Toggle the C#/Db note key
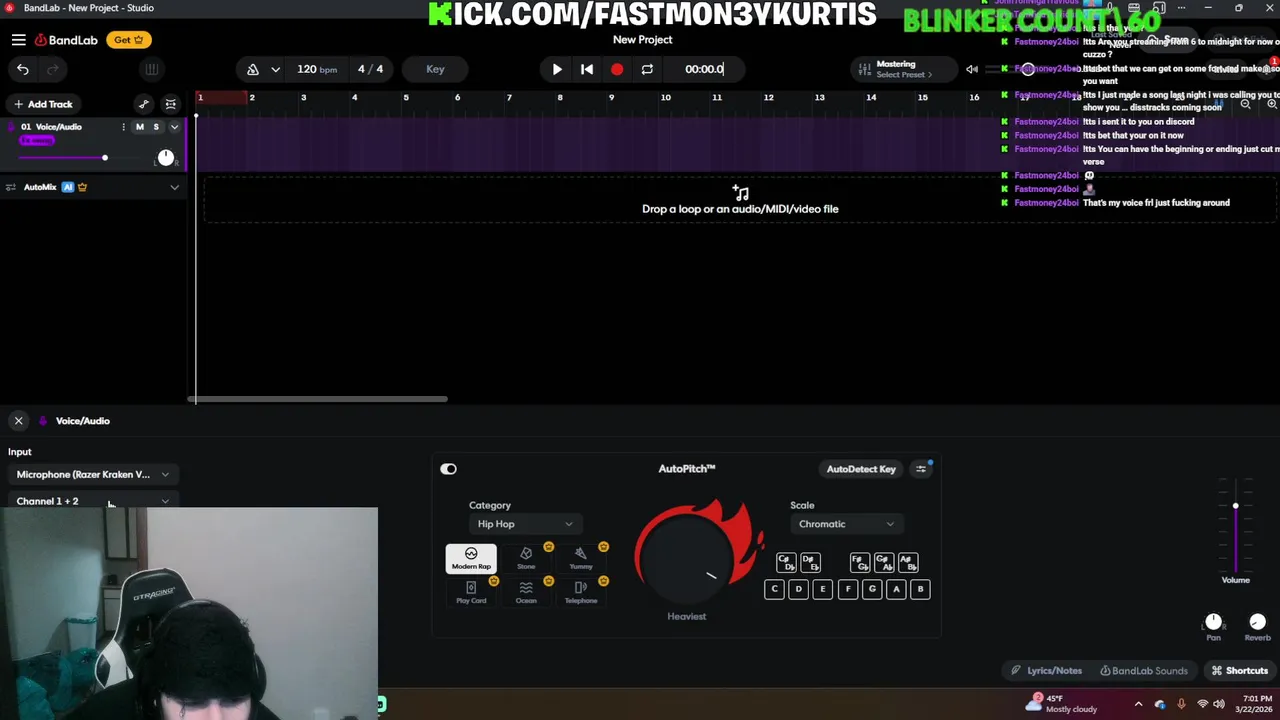Image resolution: width=1280 pixels, height=720 pixels. point(786,563)
